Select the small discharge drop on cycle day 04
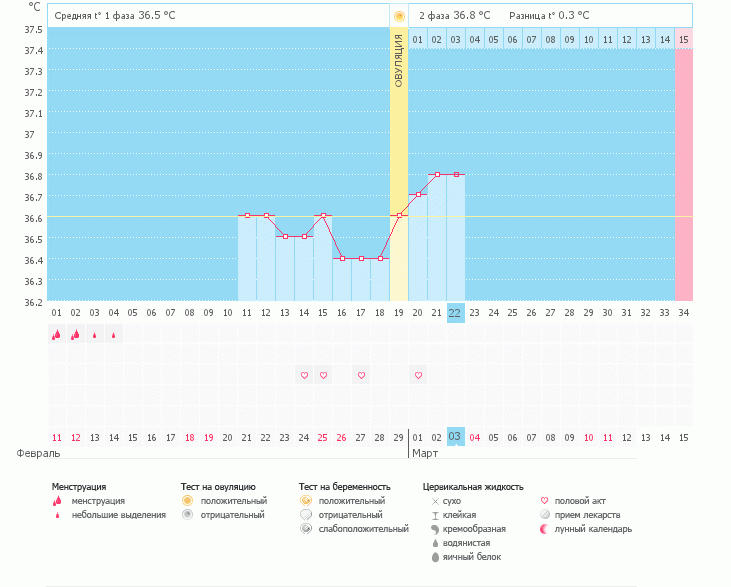This screenshot has width=731, height=587. (113, 336)
